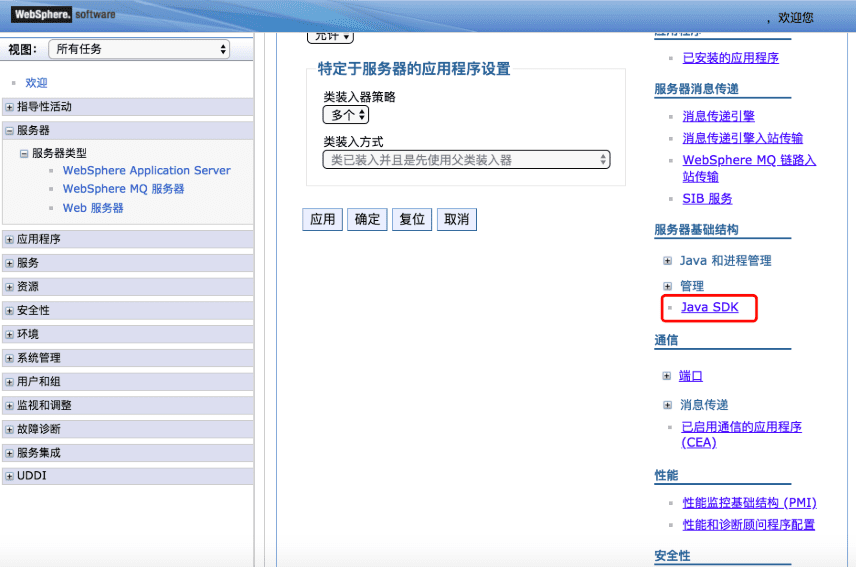Image resolution: width=856 pixels, height=567 pixels.
Task: Open the 端口 link
Action: tap(691, 376)
